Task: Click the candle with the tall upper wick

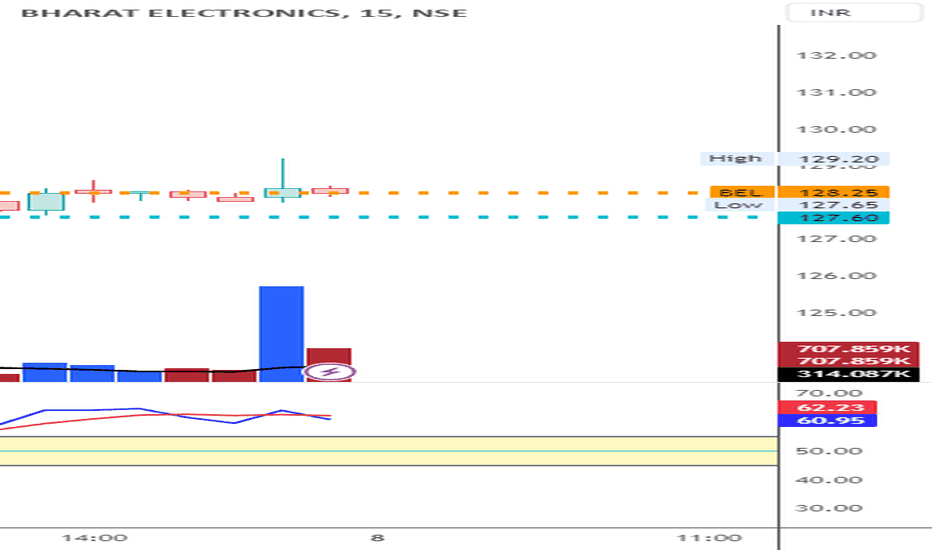Action: pos(282,181)
